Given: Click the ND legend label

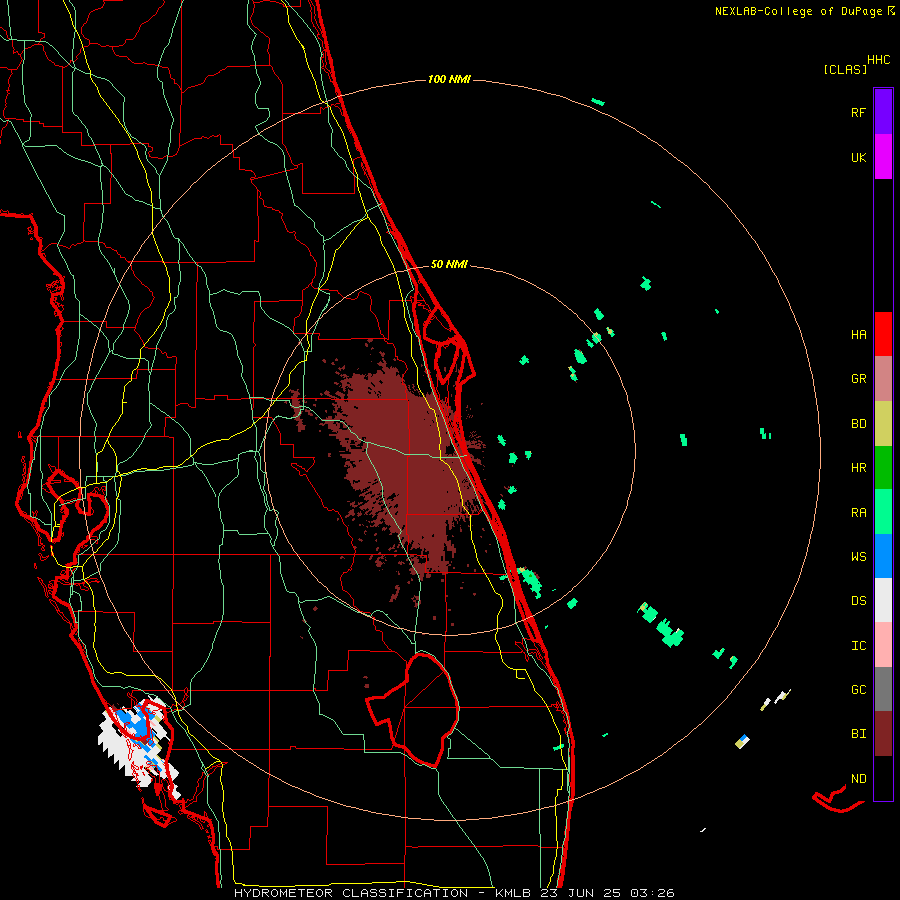Looking at the screenshot, I should pyautogui.click(x=858, y=779).
